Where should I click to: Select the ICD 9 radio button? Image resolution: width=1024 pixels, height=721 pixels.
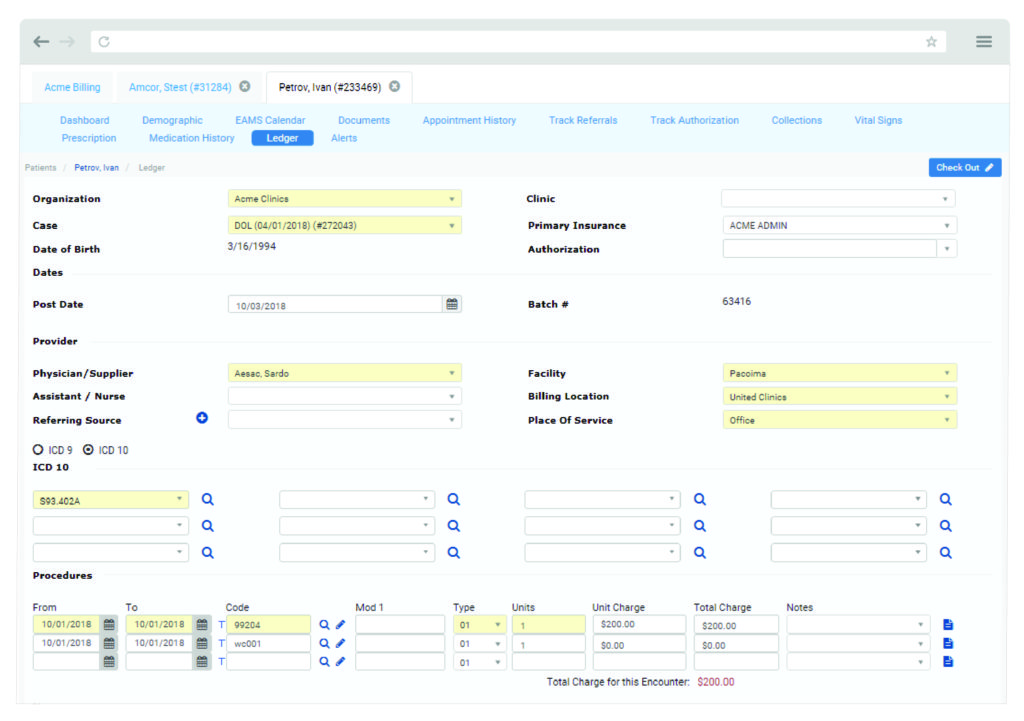click(38, 449)
